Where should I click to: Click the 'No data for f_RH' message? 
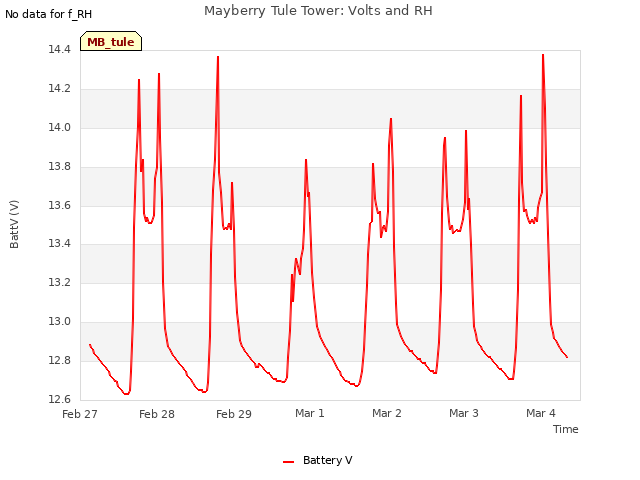coord(49,14)
